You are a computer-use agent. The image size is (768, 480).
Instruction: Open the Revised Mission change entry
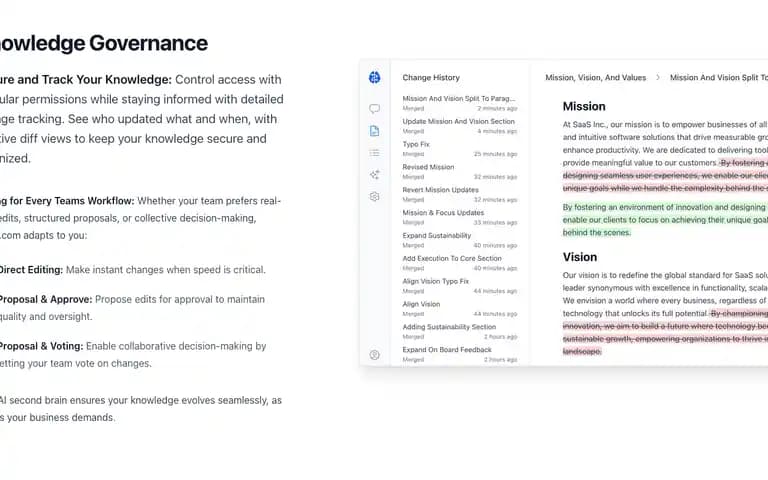(459, 171)
